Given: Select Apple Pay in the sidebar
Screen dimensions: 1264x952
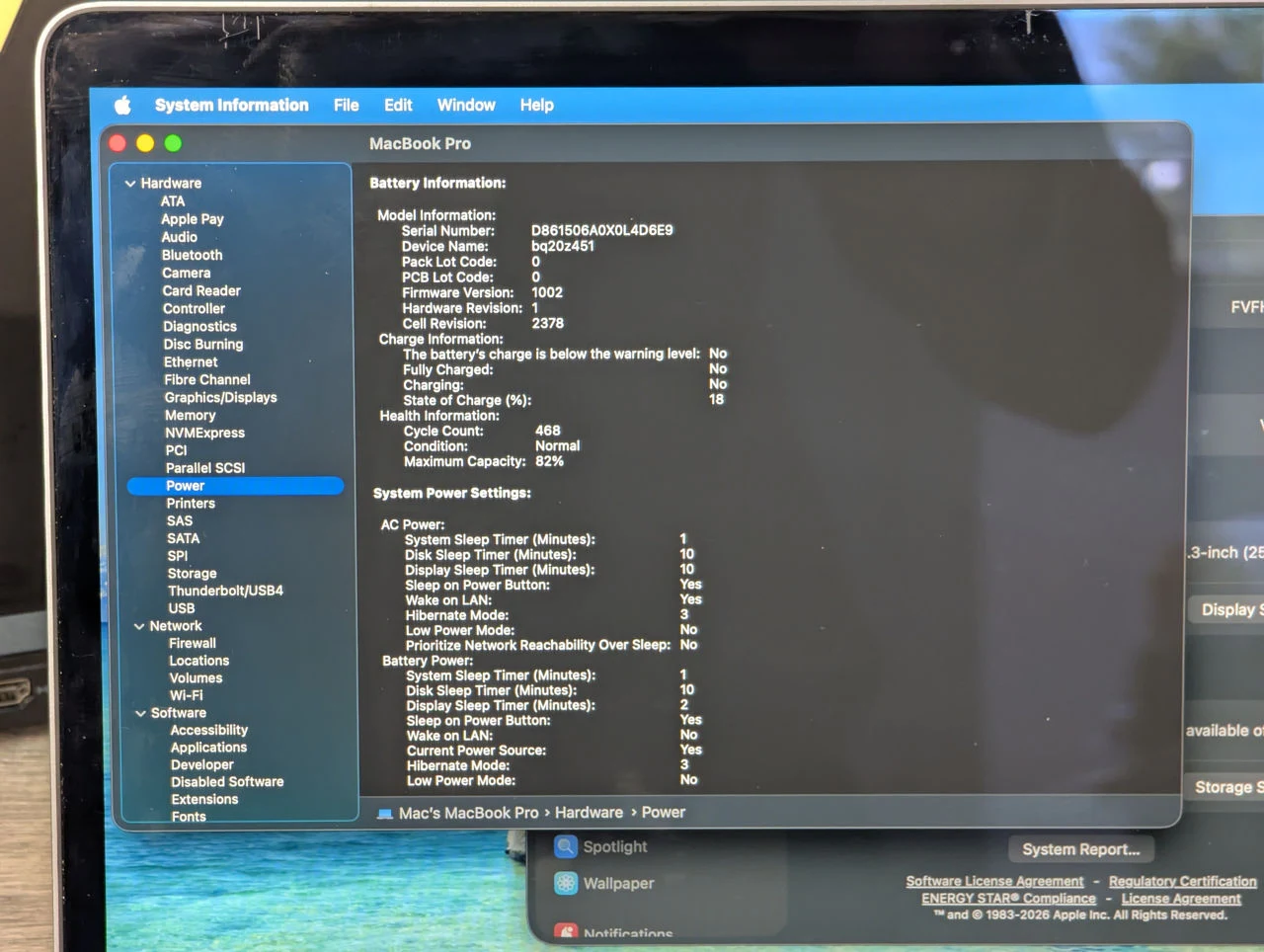Looking at the screenshot, I should tap(193, 219).
